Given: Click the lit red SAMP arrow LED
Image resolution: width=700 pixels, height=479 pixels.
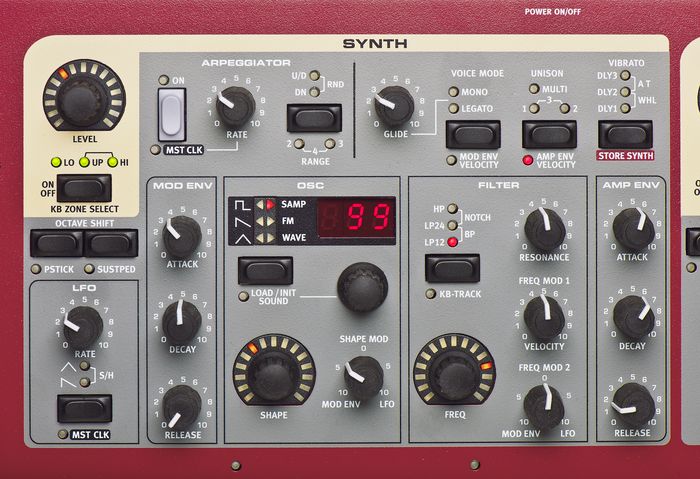Looking at the screenshot, I should point(271,204).
